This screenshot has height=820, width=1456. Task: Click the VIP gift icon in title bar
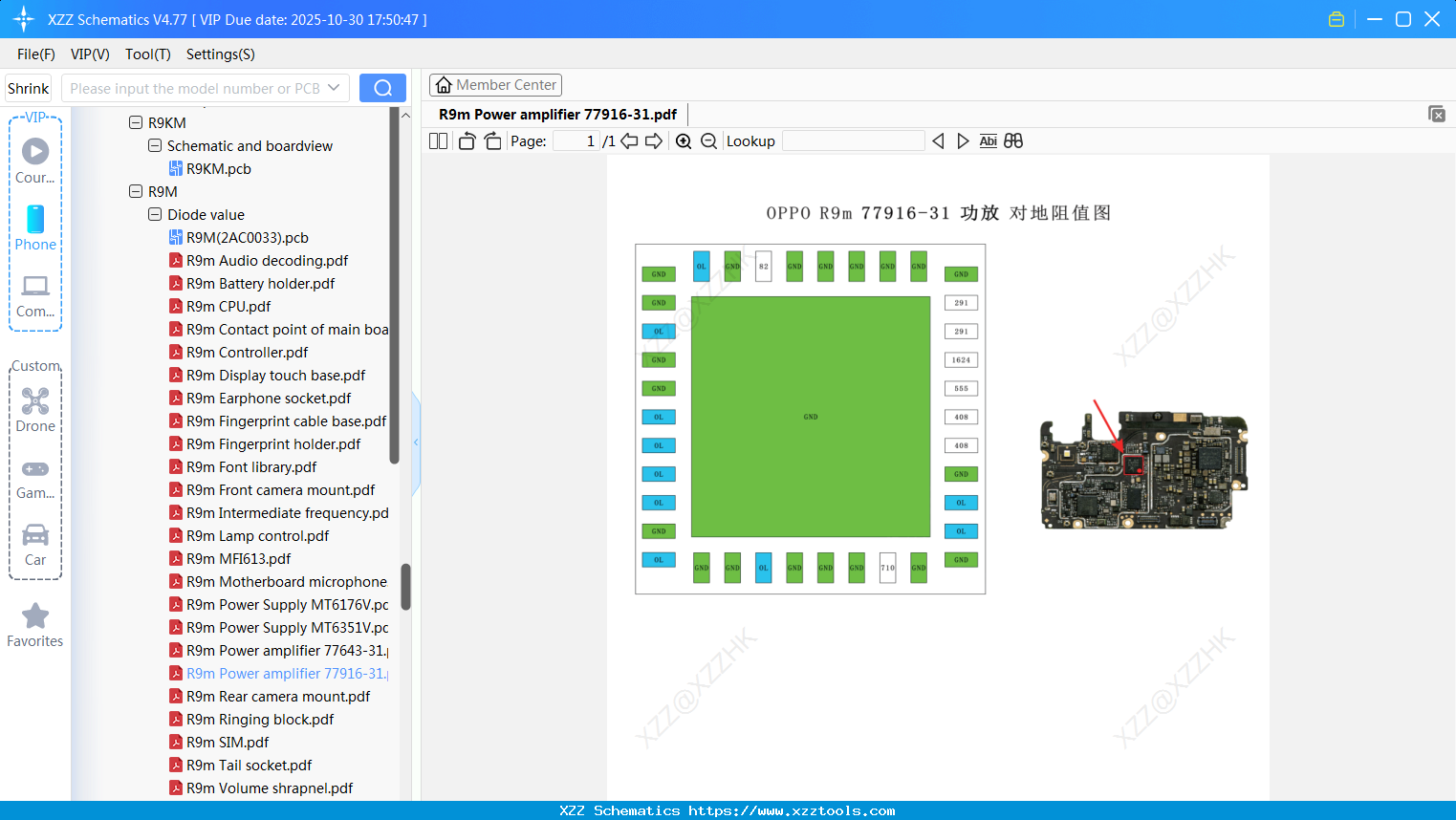(1336, 19)
